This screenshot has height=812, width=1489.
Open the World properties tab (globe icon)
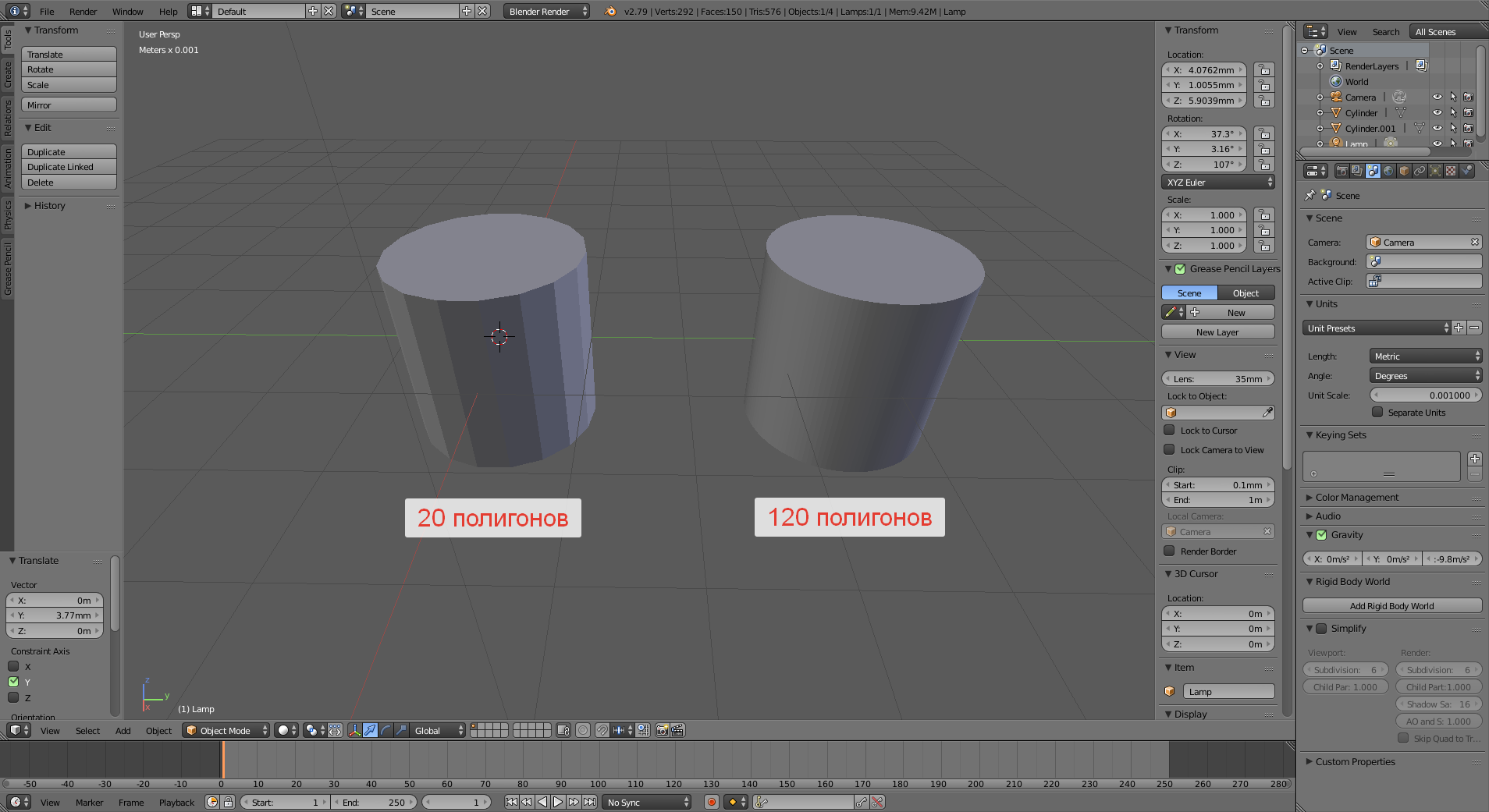tap(1388, 171)
